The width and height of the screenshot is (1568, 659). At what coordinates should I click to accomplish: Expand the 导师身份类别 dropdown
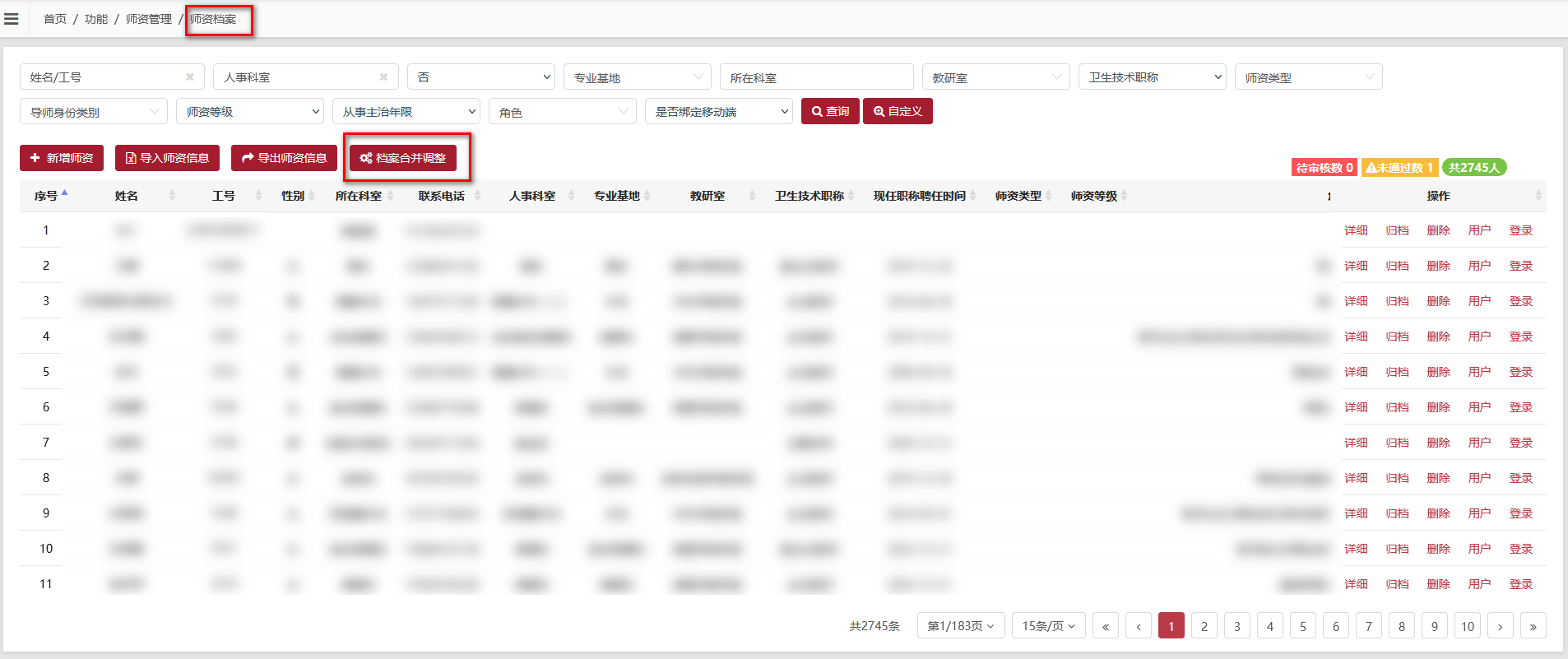coord(94,112)
